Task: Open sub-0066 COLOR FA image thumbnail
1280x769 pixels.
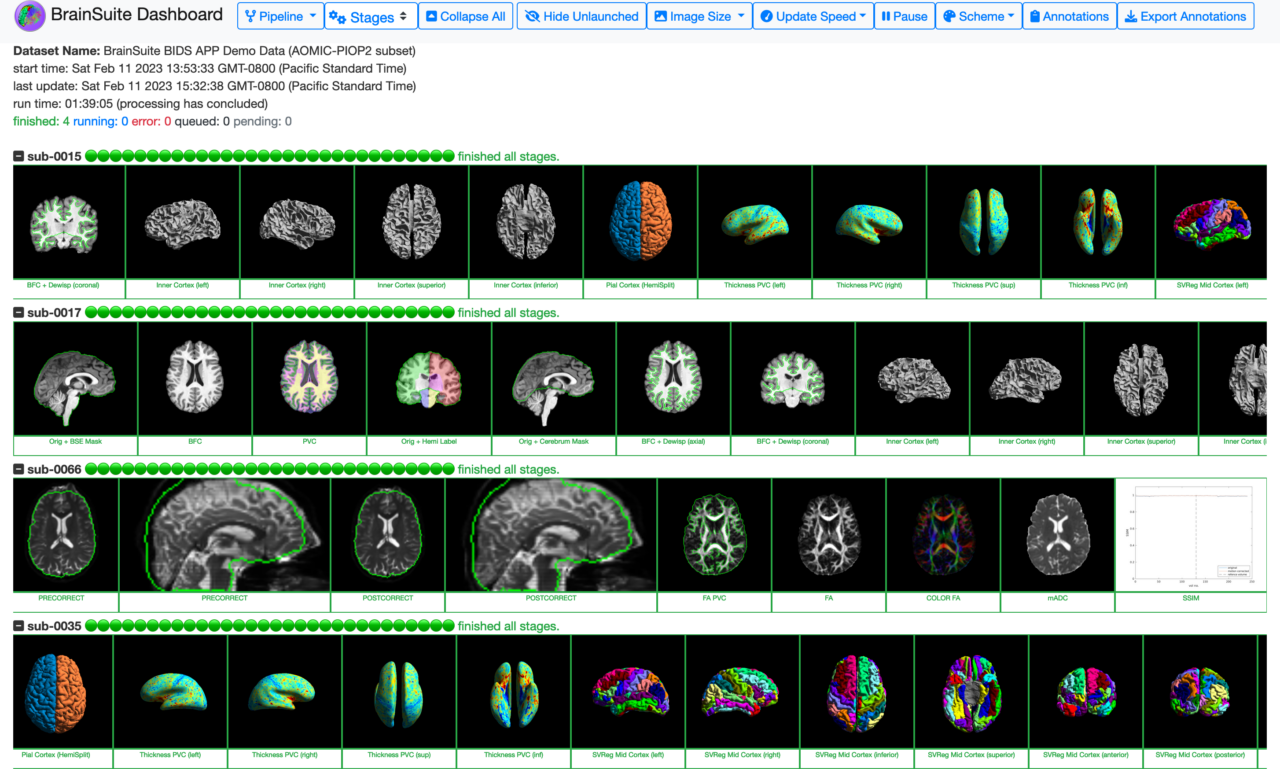Action: (x=943, y=535)
